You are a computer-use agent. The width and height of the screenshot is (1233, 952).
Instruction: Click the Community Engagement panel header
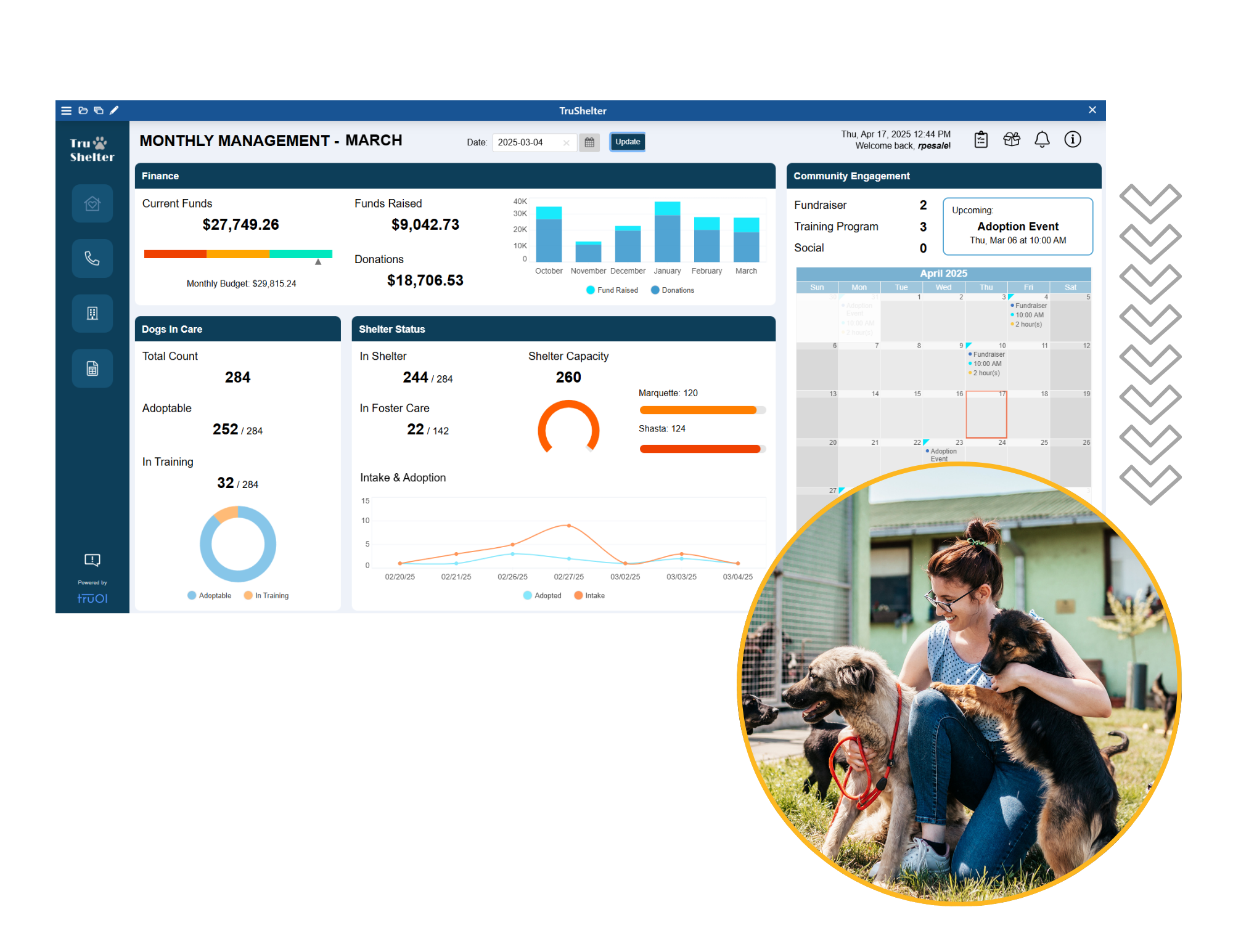point(944,176)
